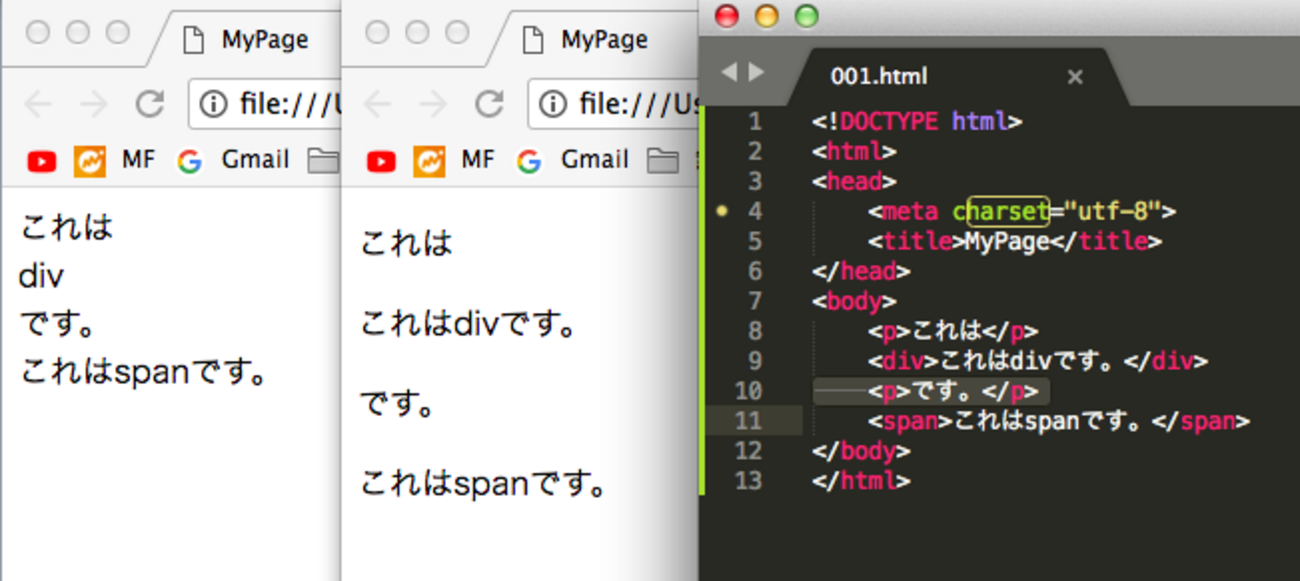The image size is (1300, 581).
Task: Open the orange MF bookmark in left browser
Action: [x=90, y=161]
